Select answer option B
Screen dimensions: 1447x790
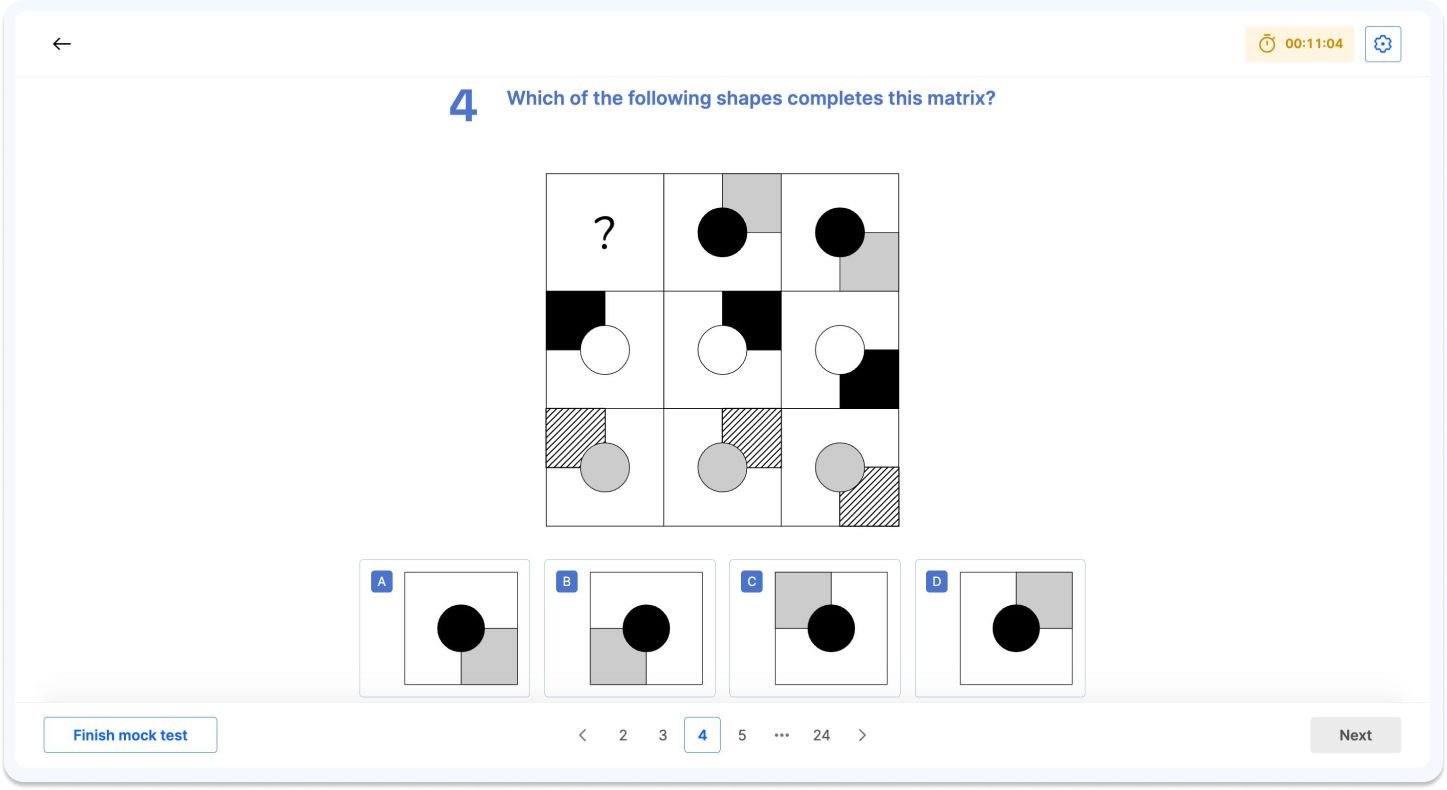629,628
